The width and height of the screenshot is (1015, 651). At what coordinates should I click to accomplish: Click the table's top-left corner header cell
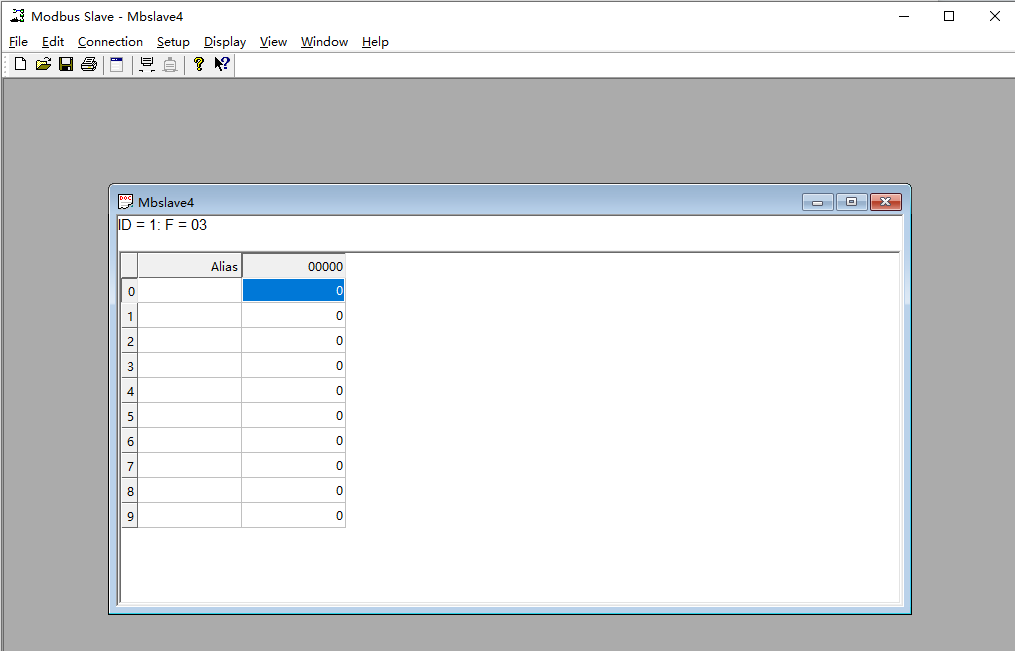pyautogui.click(x=129, y=266)
